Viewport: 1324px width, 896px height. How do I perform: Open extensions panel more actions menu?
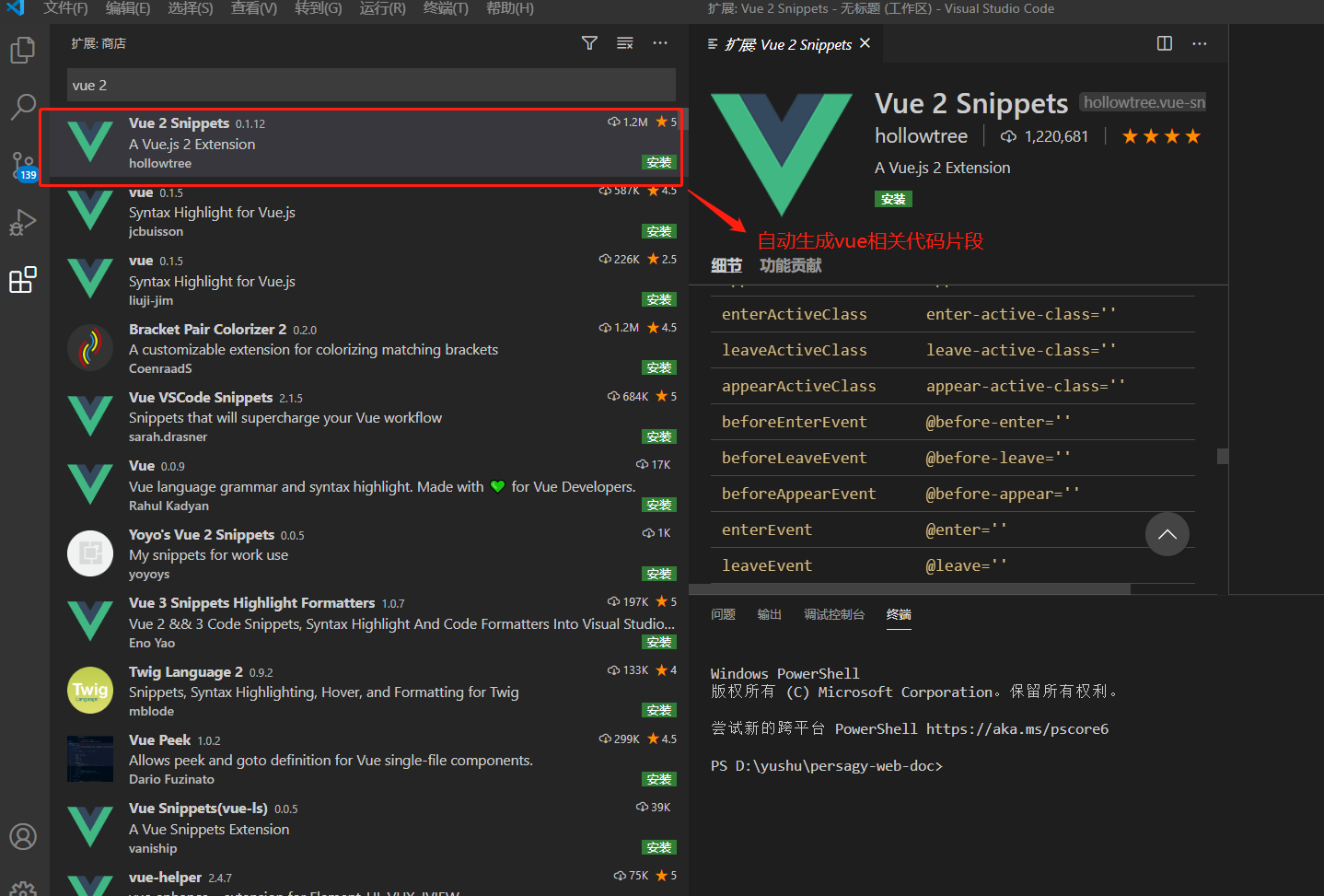pos(660,43)
